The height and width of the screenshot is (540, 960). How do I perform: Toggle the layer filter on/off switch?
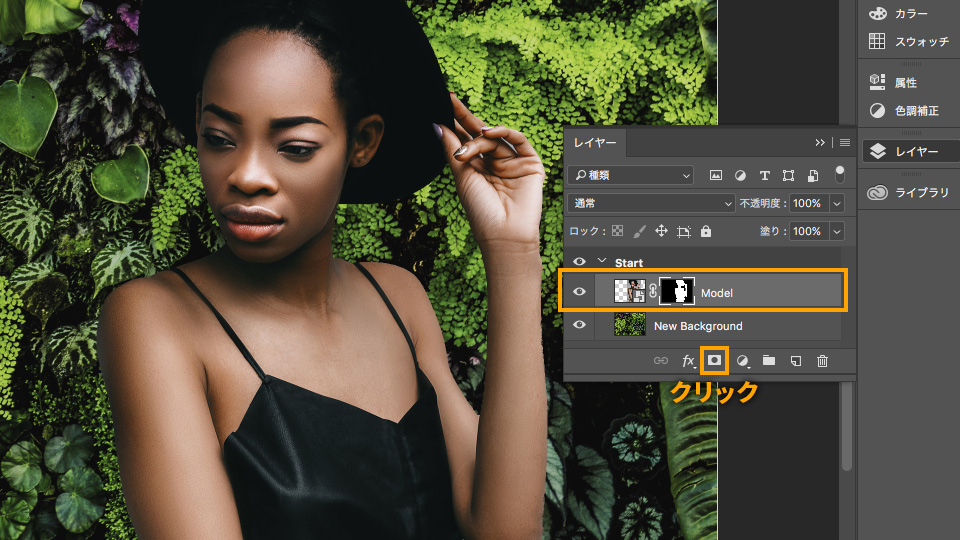(x=839, y=174)
